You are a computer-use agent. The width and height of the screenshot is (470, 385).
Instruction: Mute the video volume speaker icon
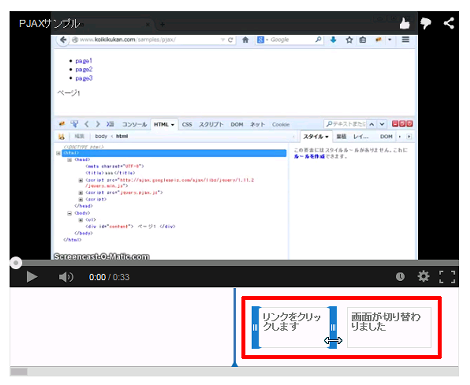[66, 277]
